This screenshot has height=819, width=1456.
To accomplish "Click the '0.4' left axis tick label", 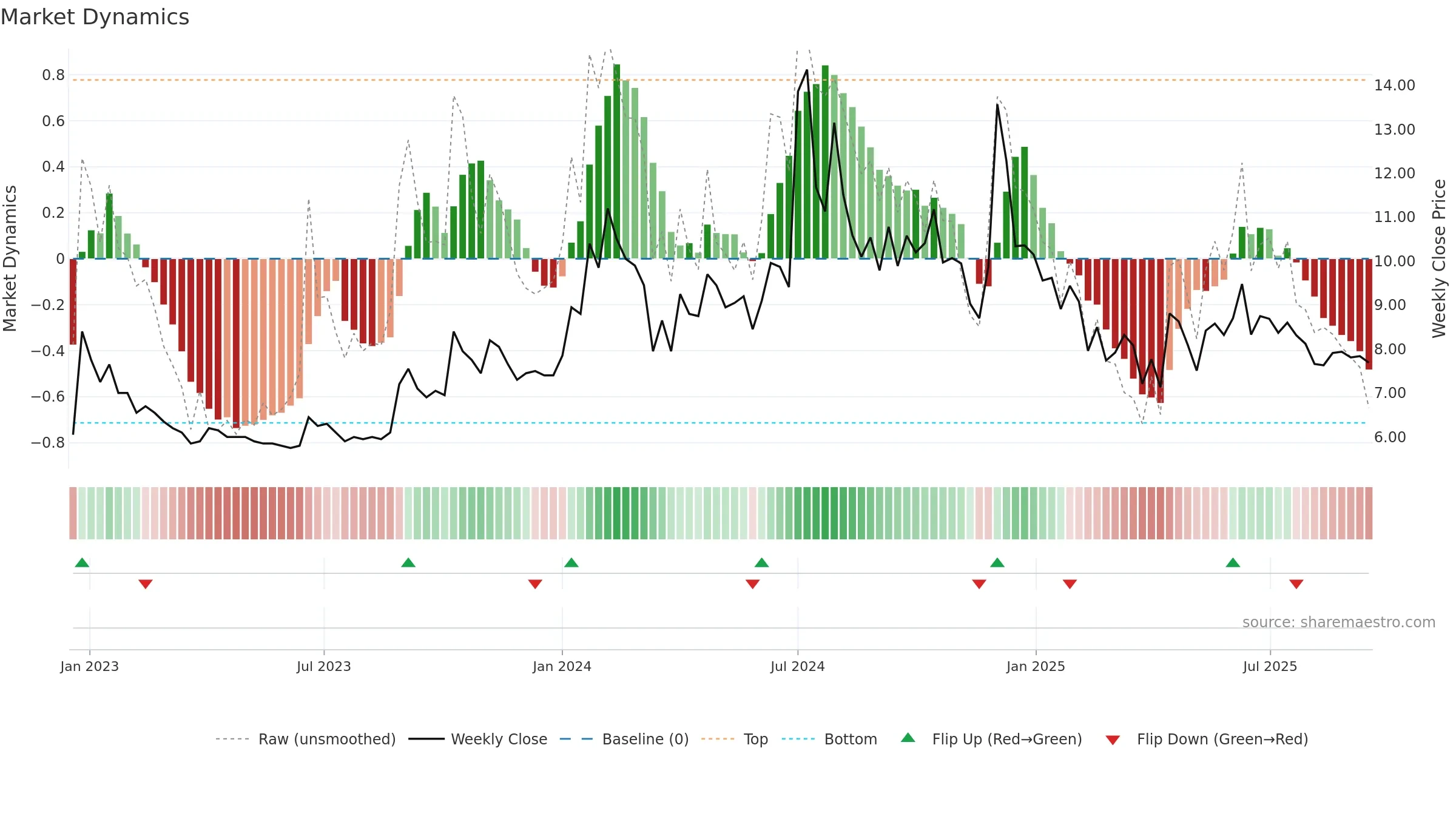I will point(53,166).
